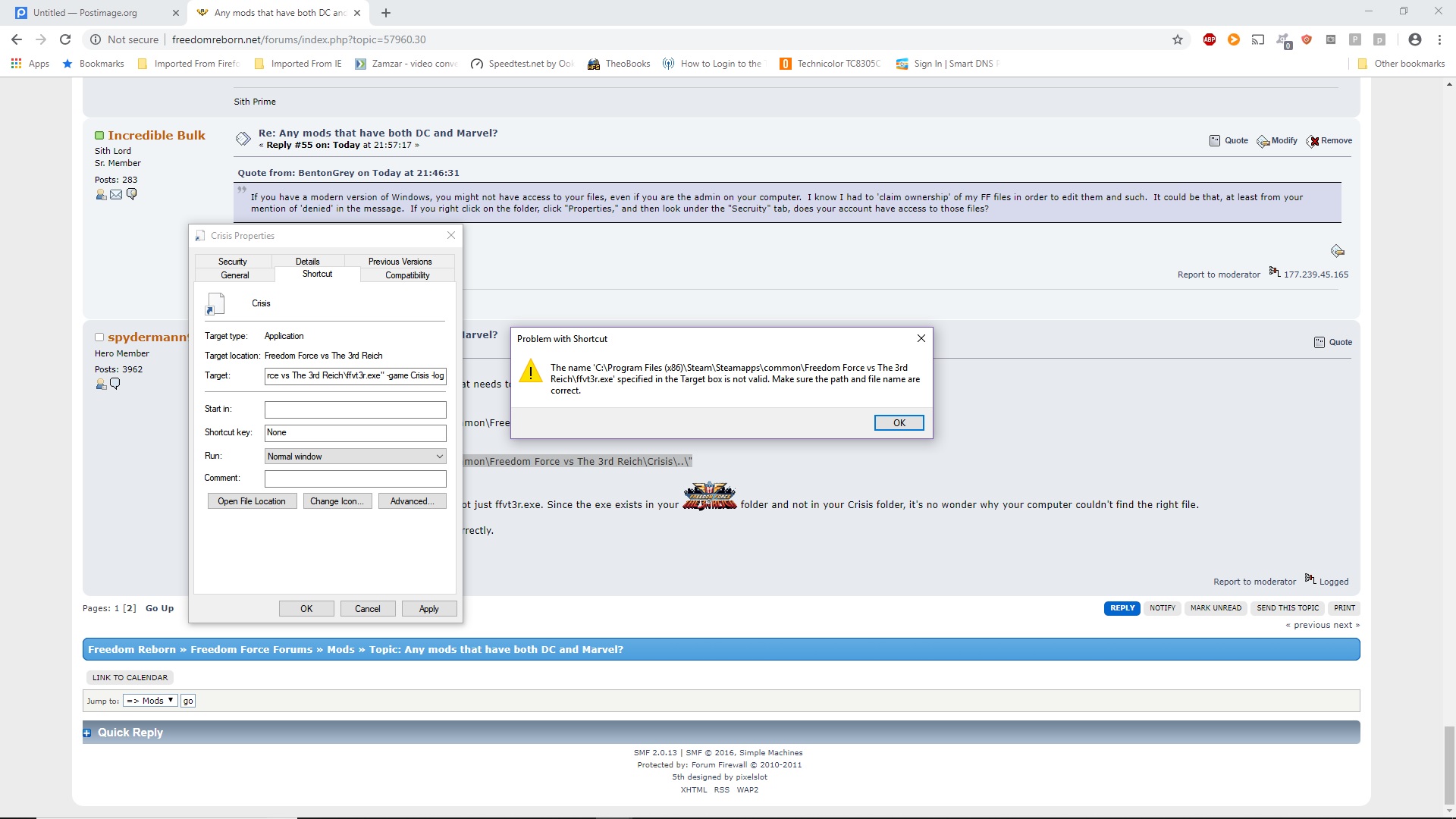
Task: Click the page vertical scrollbar thumb
Action: [1449, 766]
